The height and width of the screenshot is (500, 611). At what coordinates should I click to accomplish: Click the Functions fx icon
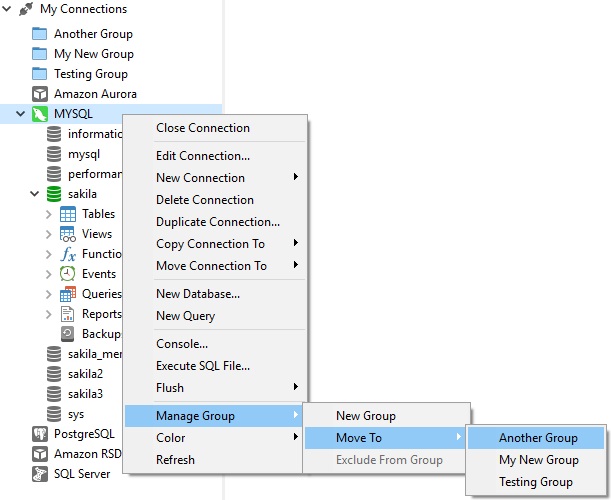pos(68,254)
